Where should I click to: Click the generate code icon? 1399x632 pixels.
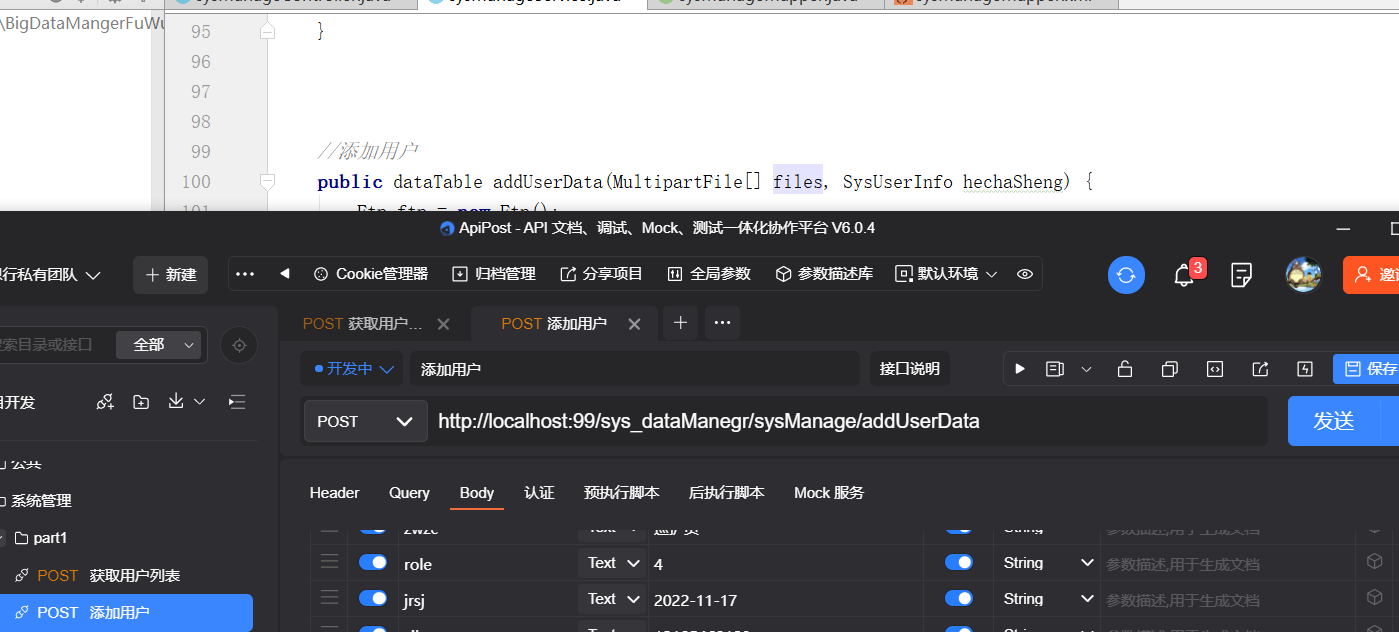(1214, 369)
